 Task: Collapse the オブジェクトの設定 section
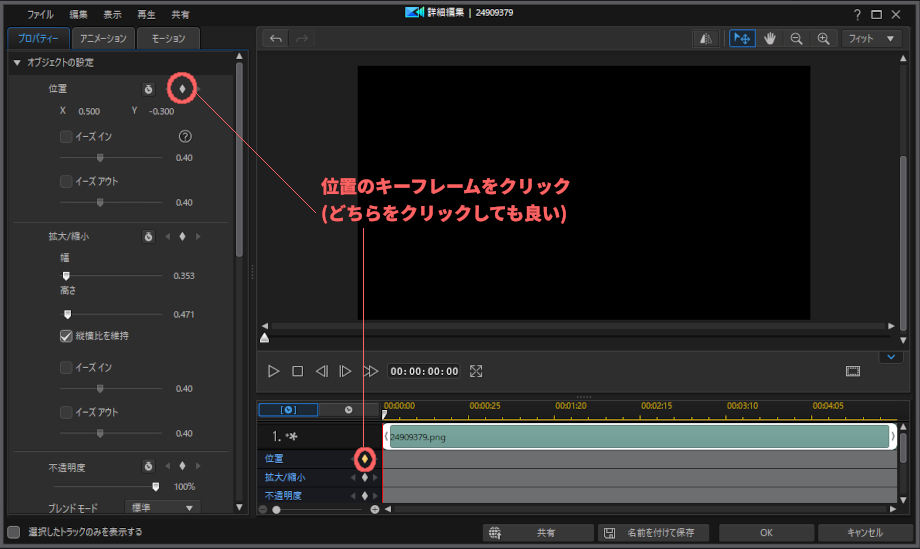[17, 63]
